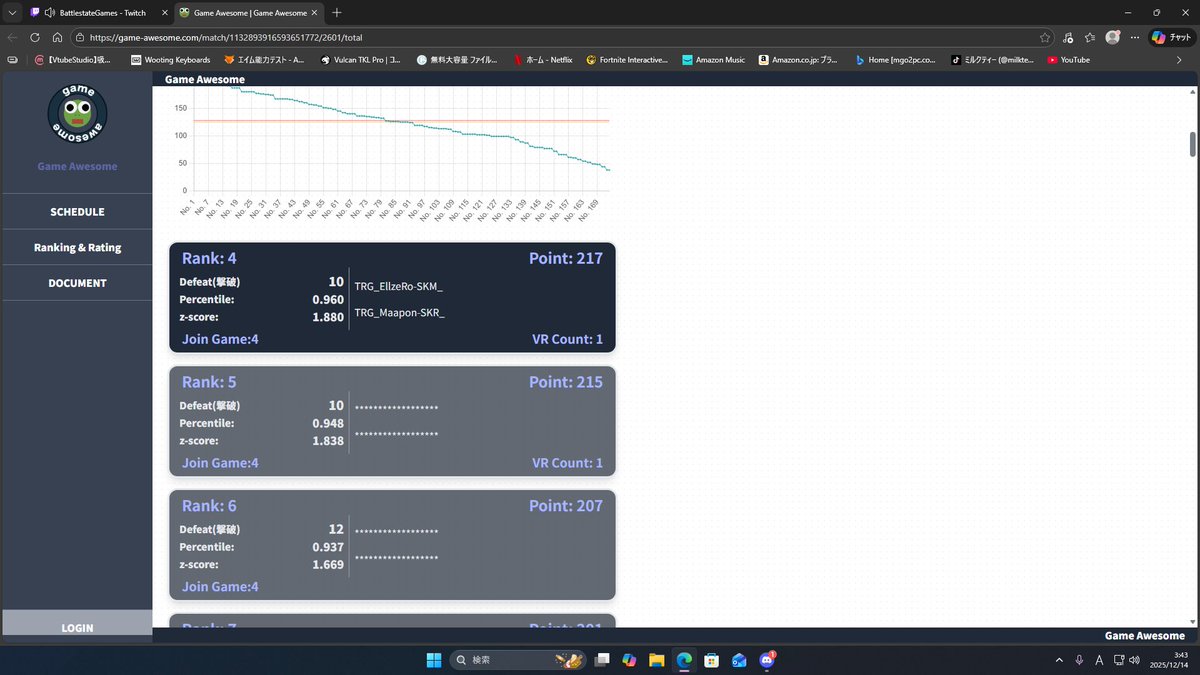Open File Explorer from the taskbar
The image size is (1200, 675).
(x=656, y=660)
